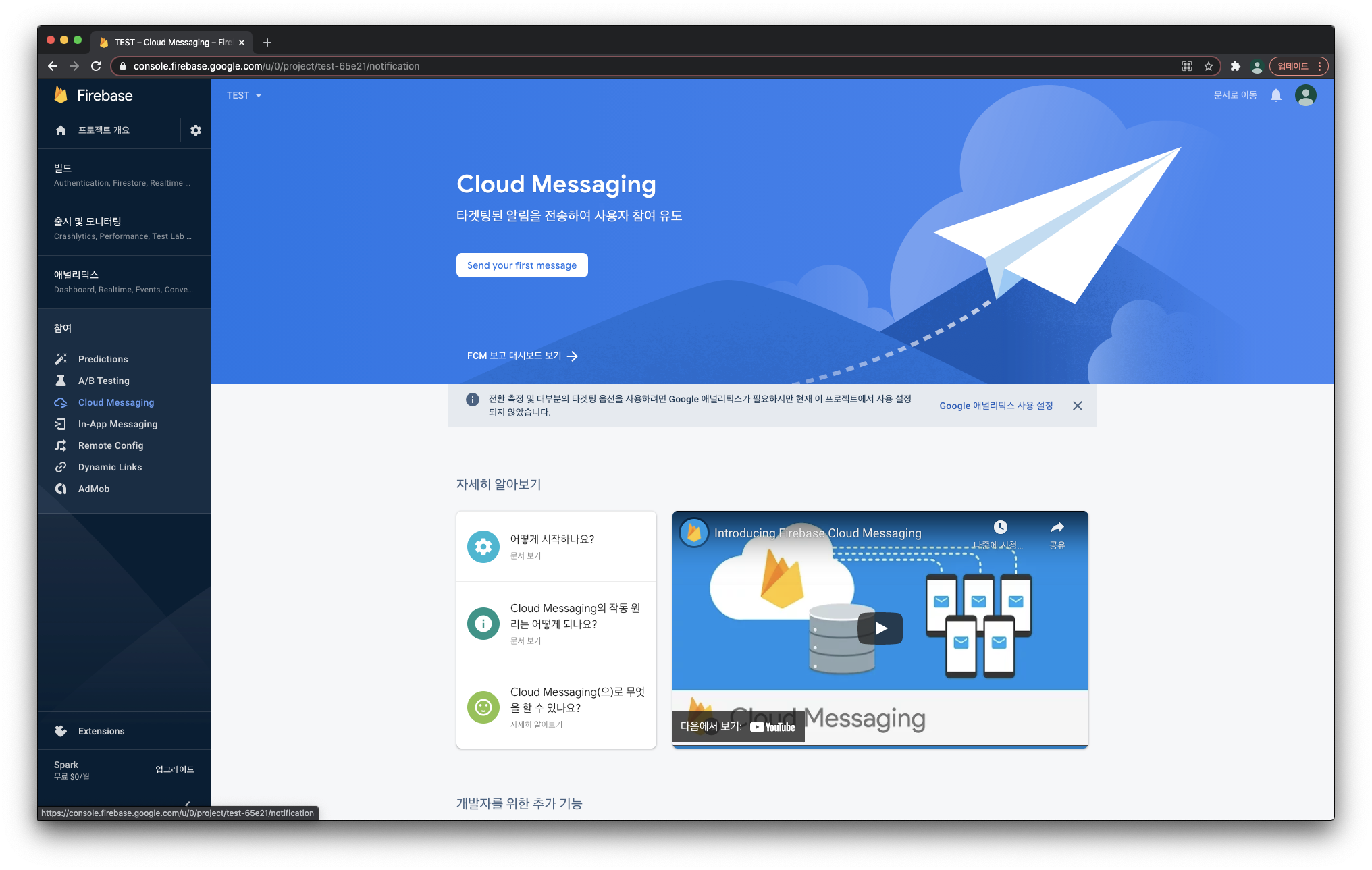Select Remote Config in sidebar
Image resolution: width=1372 pixels, height=870 pixels.
pyautogui.click(x=110, y=445)
